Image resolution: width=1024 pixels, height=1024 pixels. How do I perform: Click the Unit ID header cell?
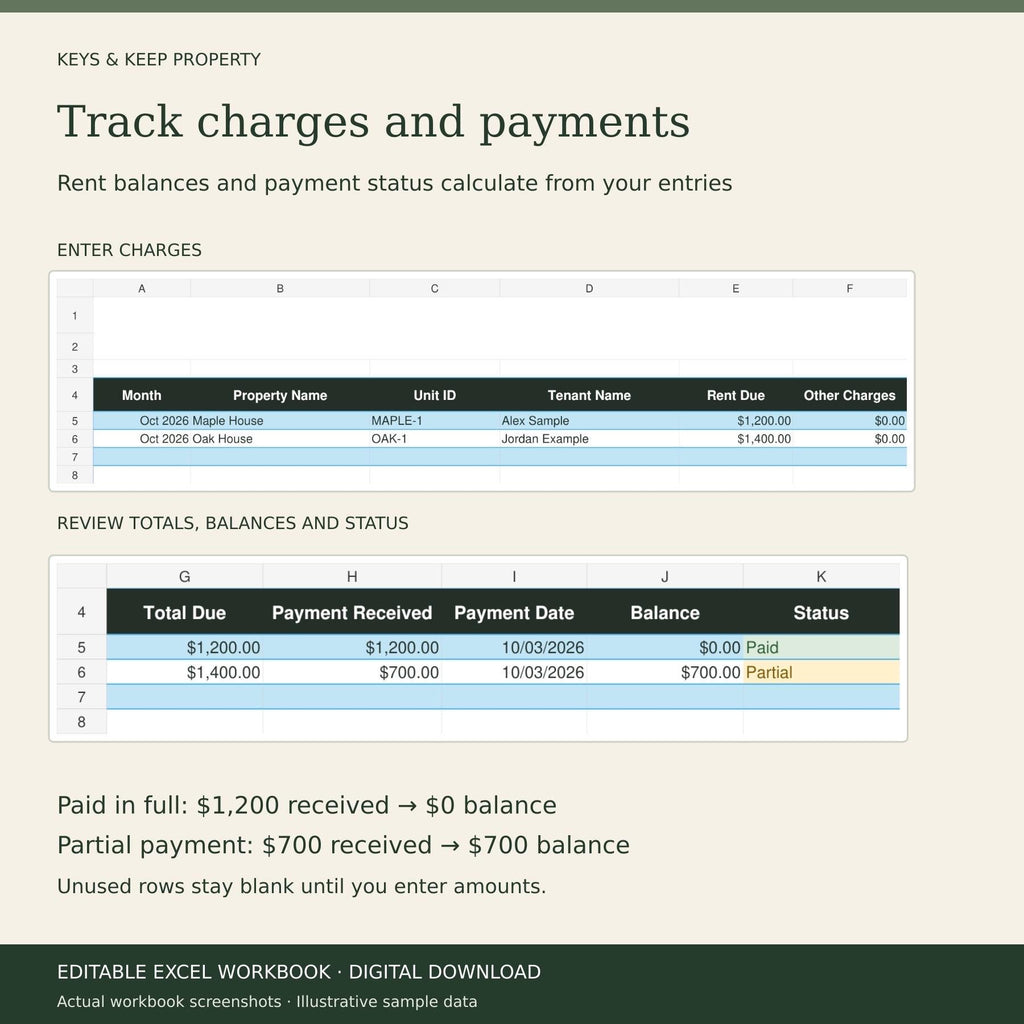(x=434, y=395)
